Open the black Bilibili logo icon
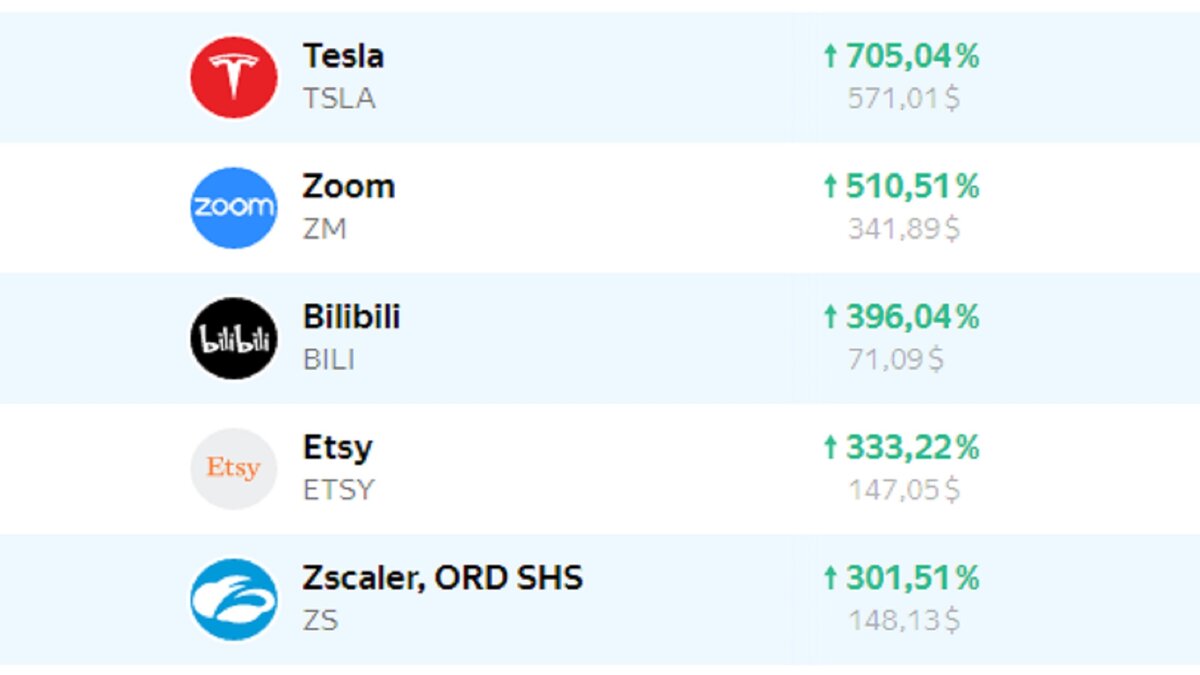Viewport: 1200px width, 675px height. point(234,338)
